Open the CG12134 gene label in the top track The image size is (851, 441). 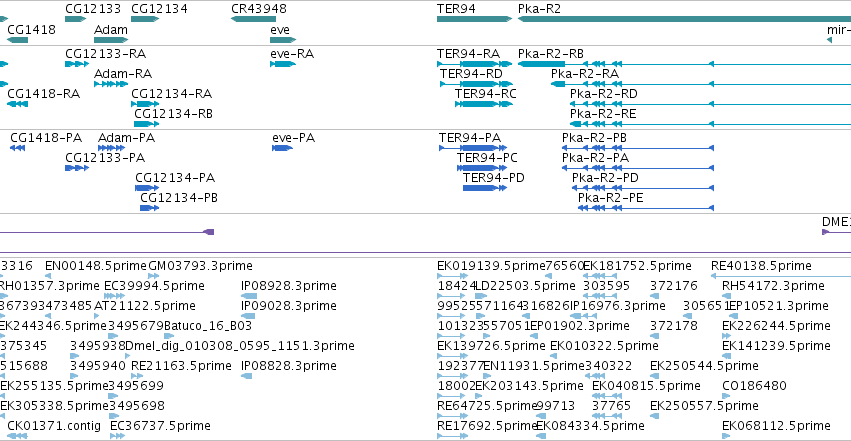click(x=160, y=9)
